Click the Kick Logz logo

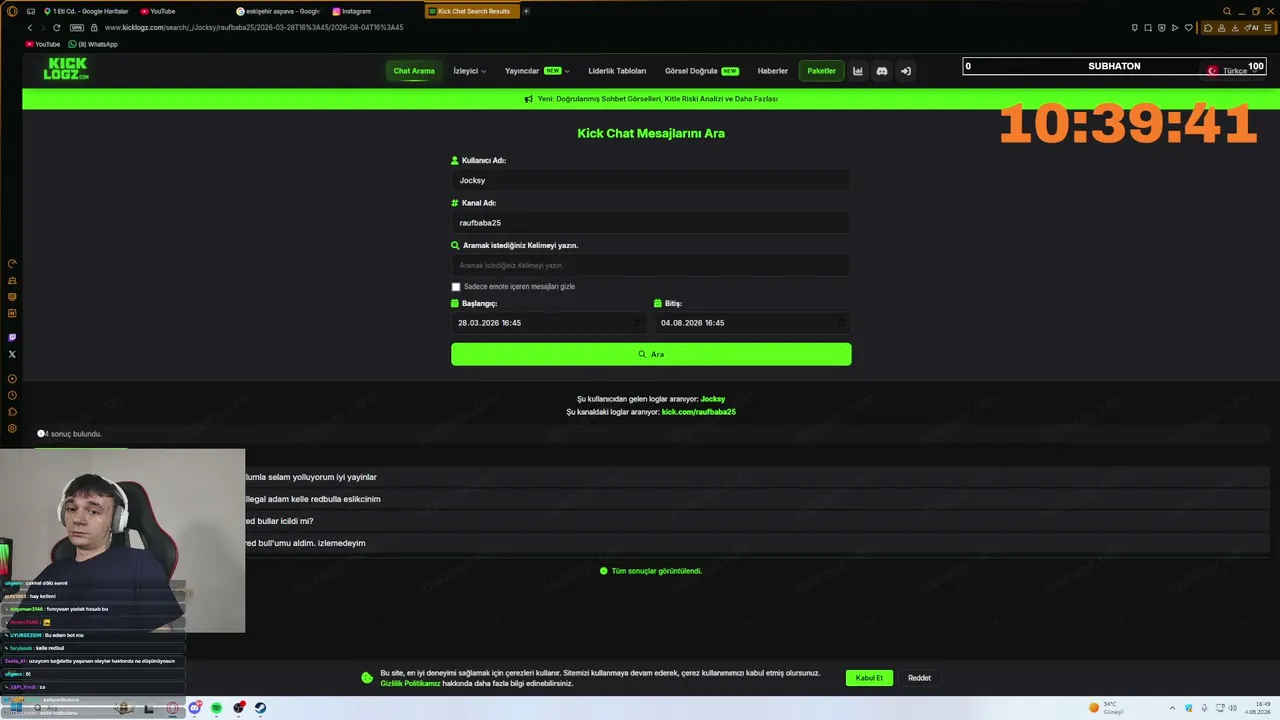pyautogui.click(x=66, y=69)
